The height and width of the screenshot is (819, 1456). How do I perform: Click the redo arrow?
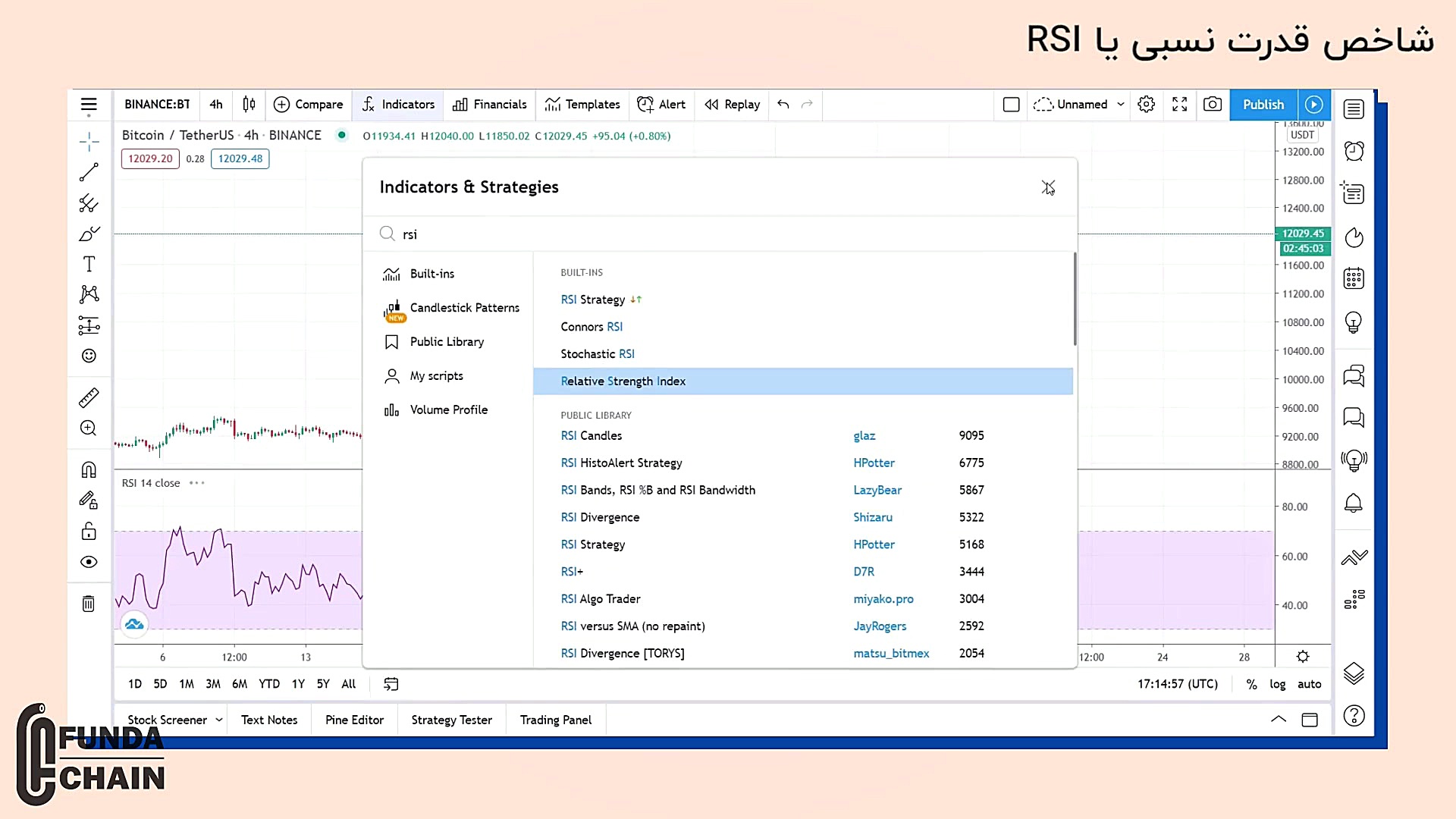coord(808,105)
